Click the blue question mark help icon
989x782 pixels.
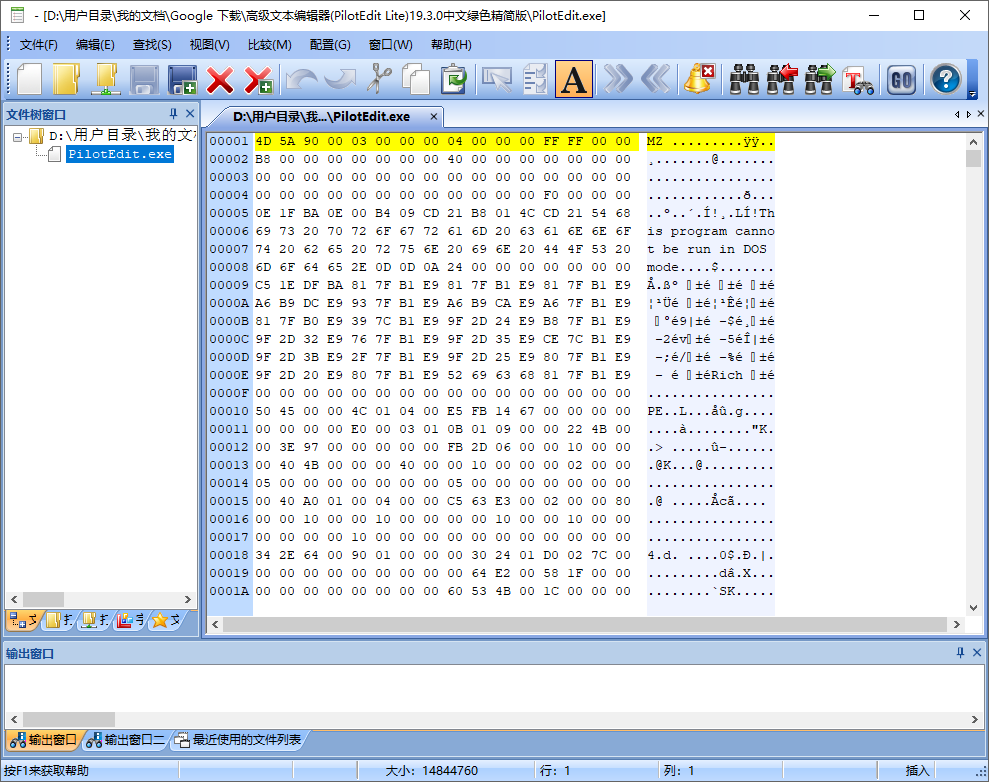pos(945,79)
